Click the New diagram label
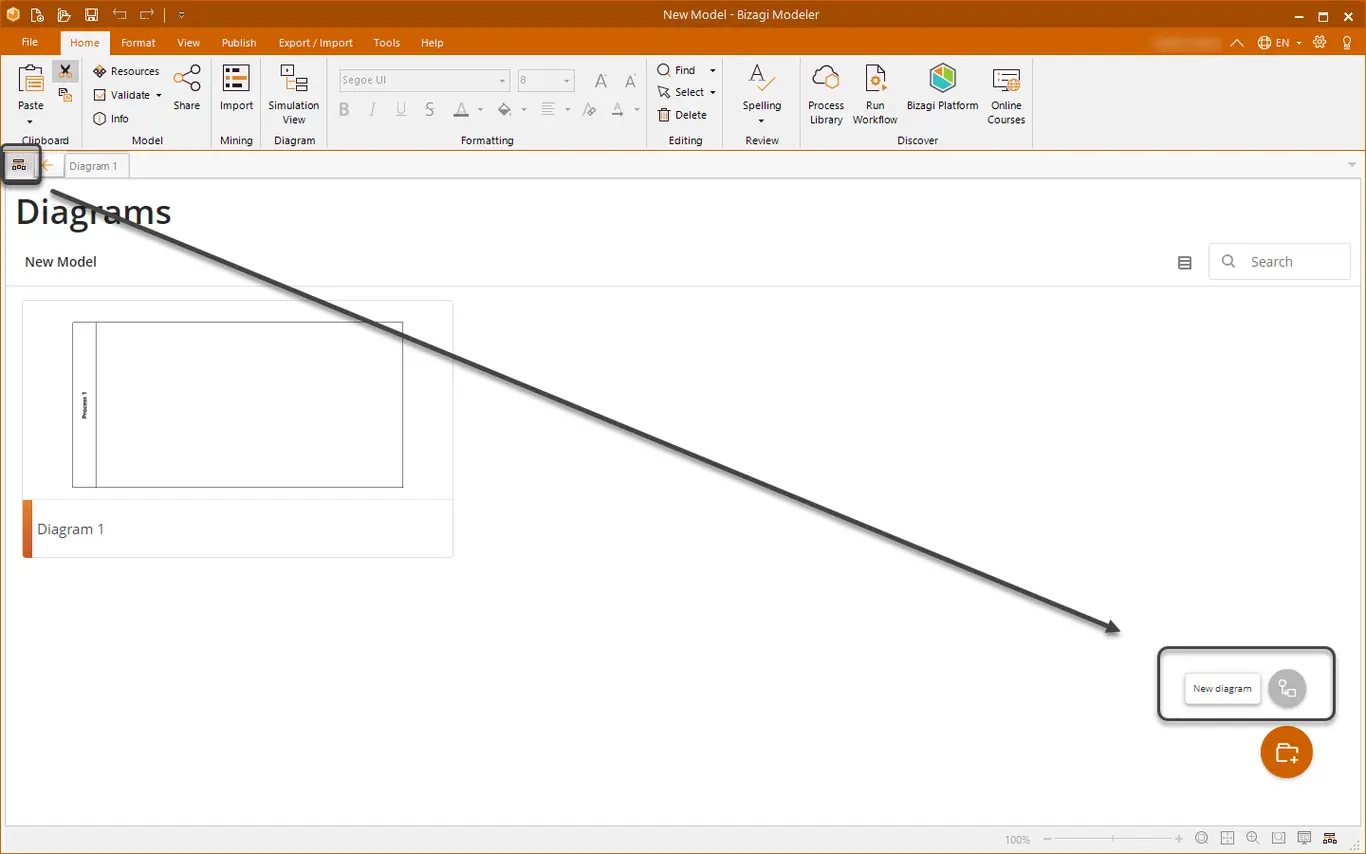 pyautogui.click(x=1222, y=689)
